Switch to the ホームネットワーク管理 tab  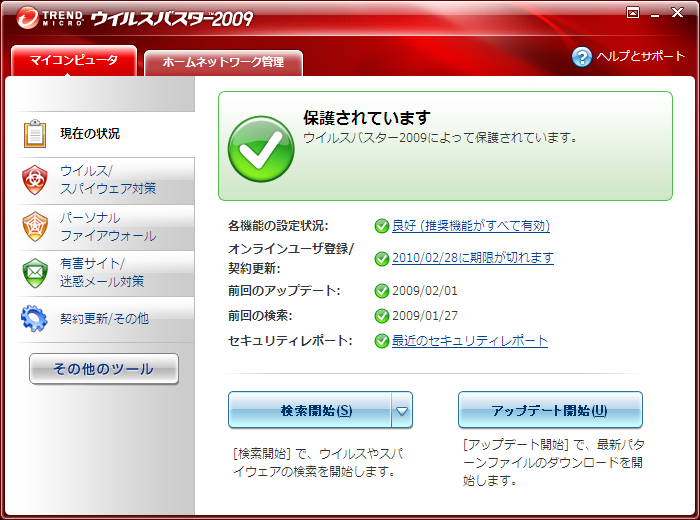(223, 62)
